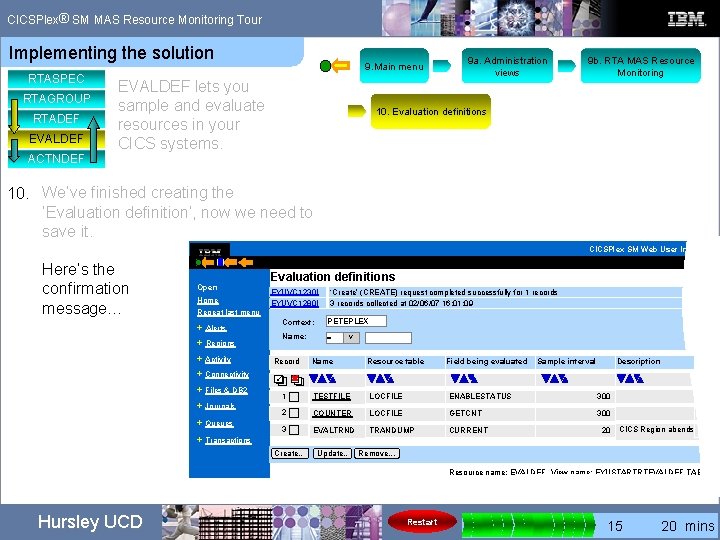Open the COUNTER definition link

coord(332,413)
